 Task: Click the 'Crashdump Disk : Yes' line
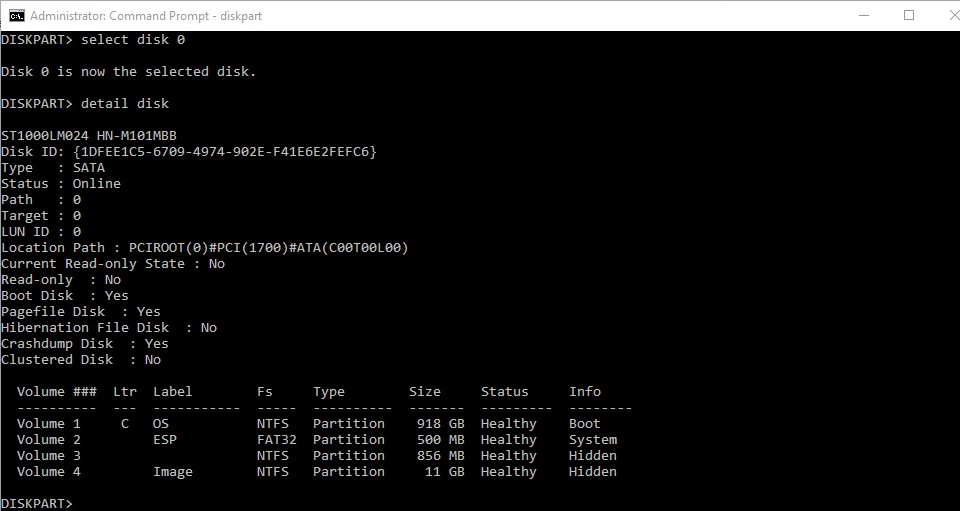pyautogui.click(x=85, y=343)
